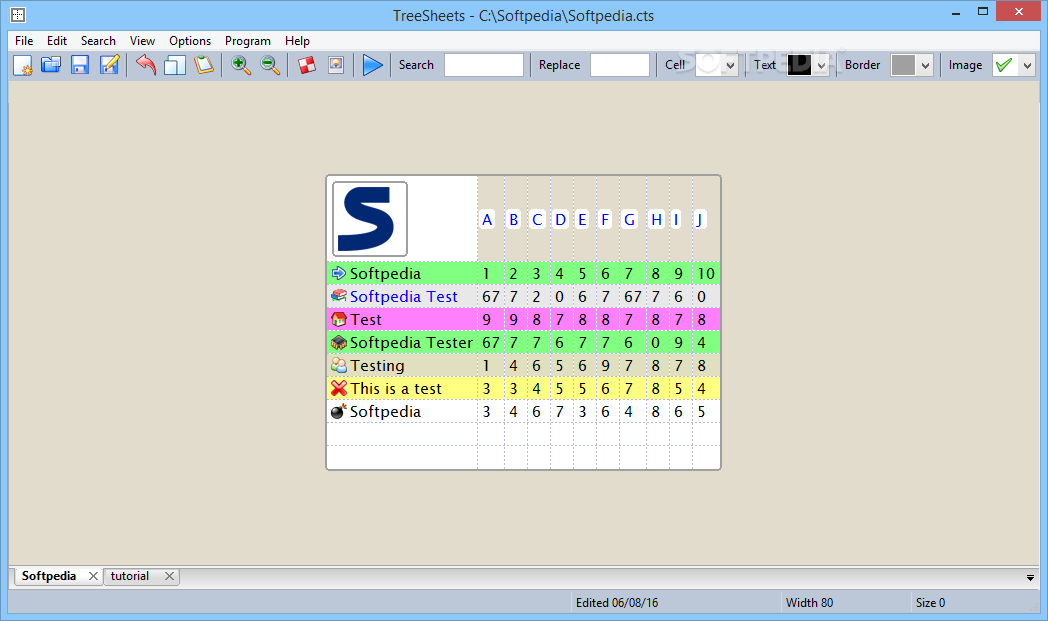Click red X icon in This is a test row
The width and height of the screenshot is (1048, 621).
pos(339,388)
